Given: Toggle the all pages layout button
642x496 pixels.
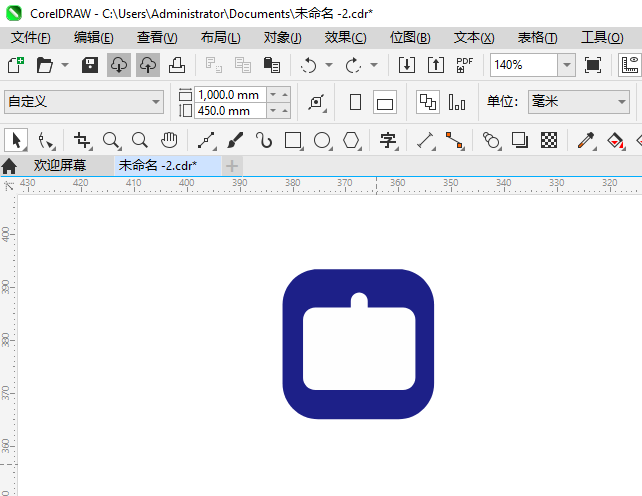Looking at the screenshot, I should (428, 102).
